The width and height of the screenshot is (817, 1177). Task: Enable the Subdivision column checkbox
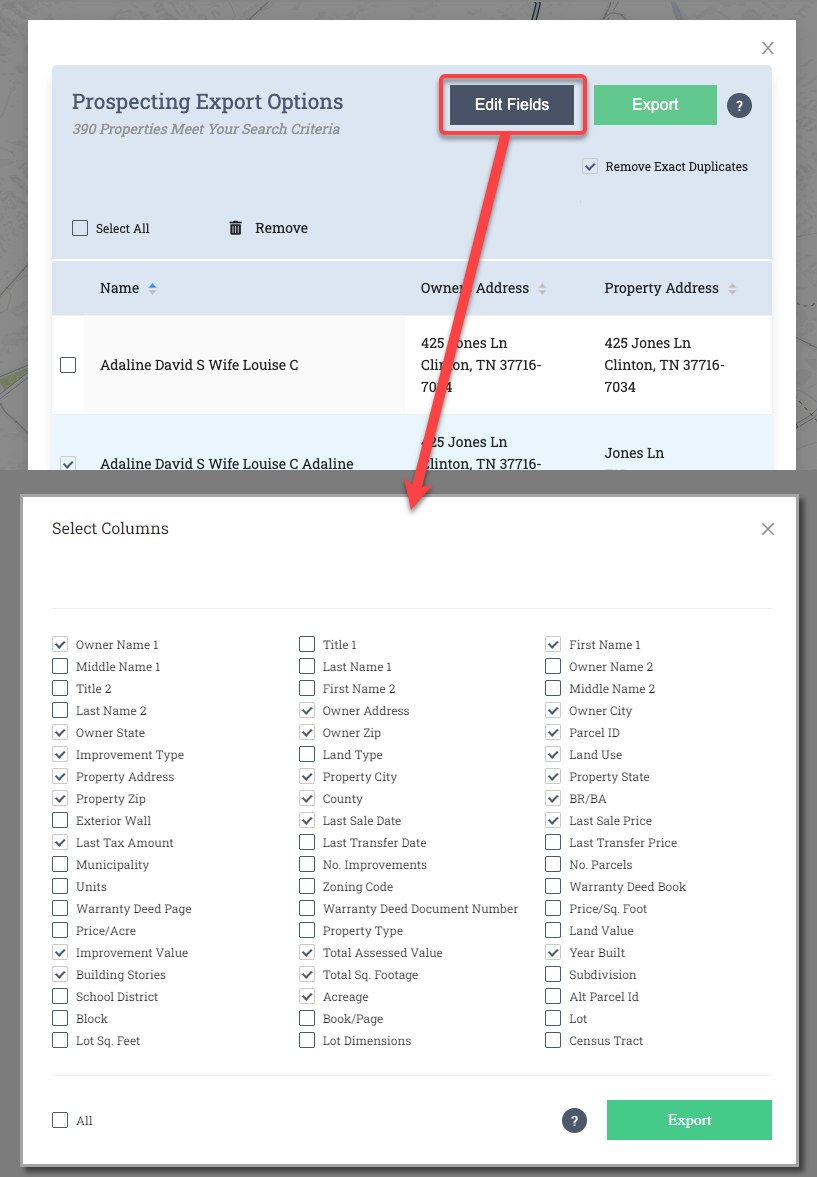pos(553,975)
